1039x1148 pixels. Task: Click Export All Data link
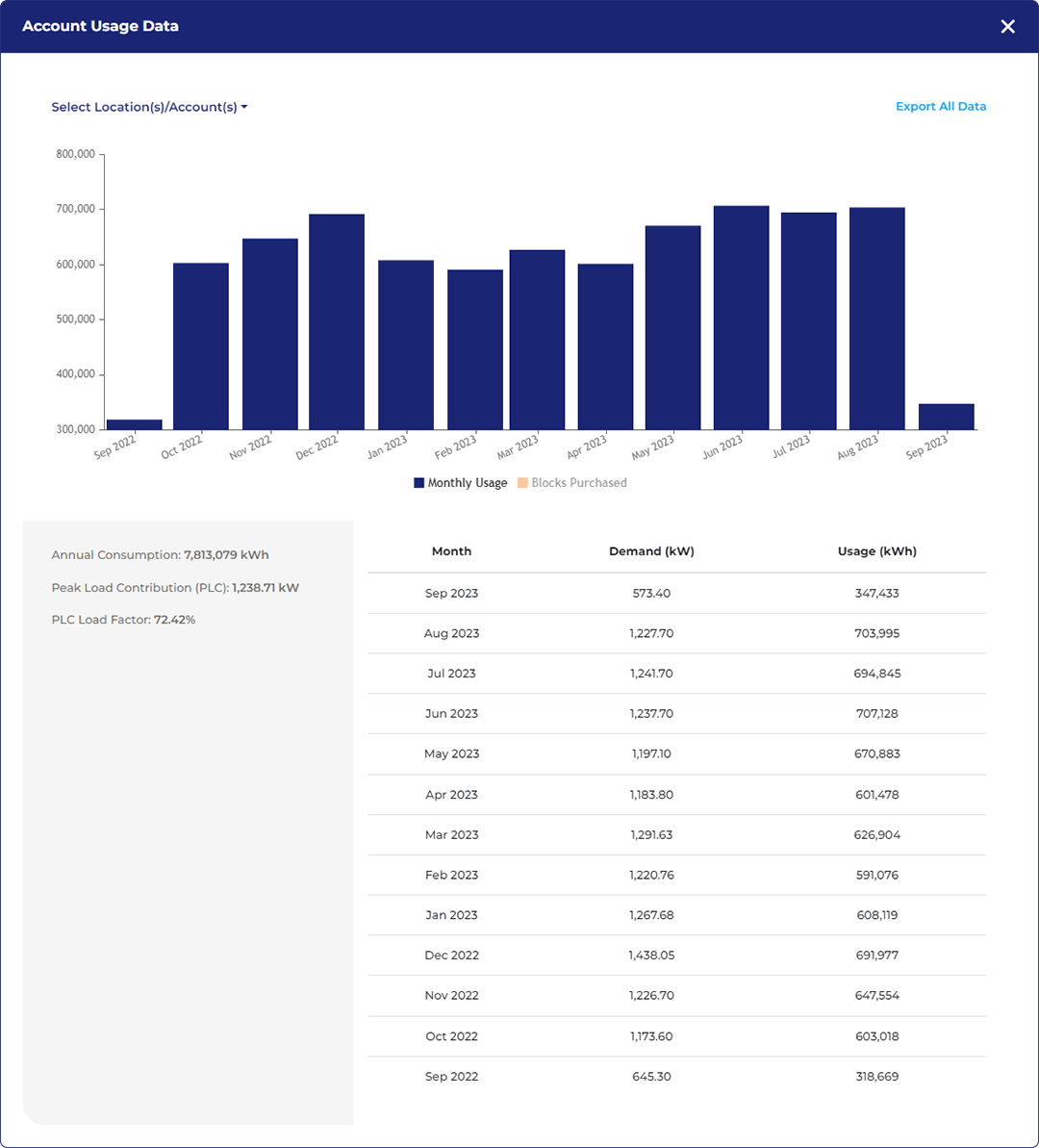[x=940, y=107]
